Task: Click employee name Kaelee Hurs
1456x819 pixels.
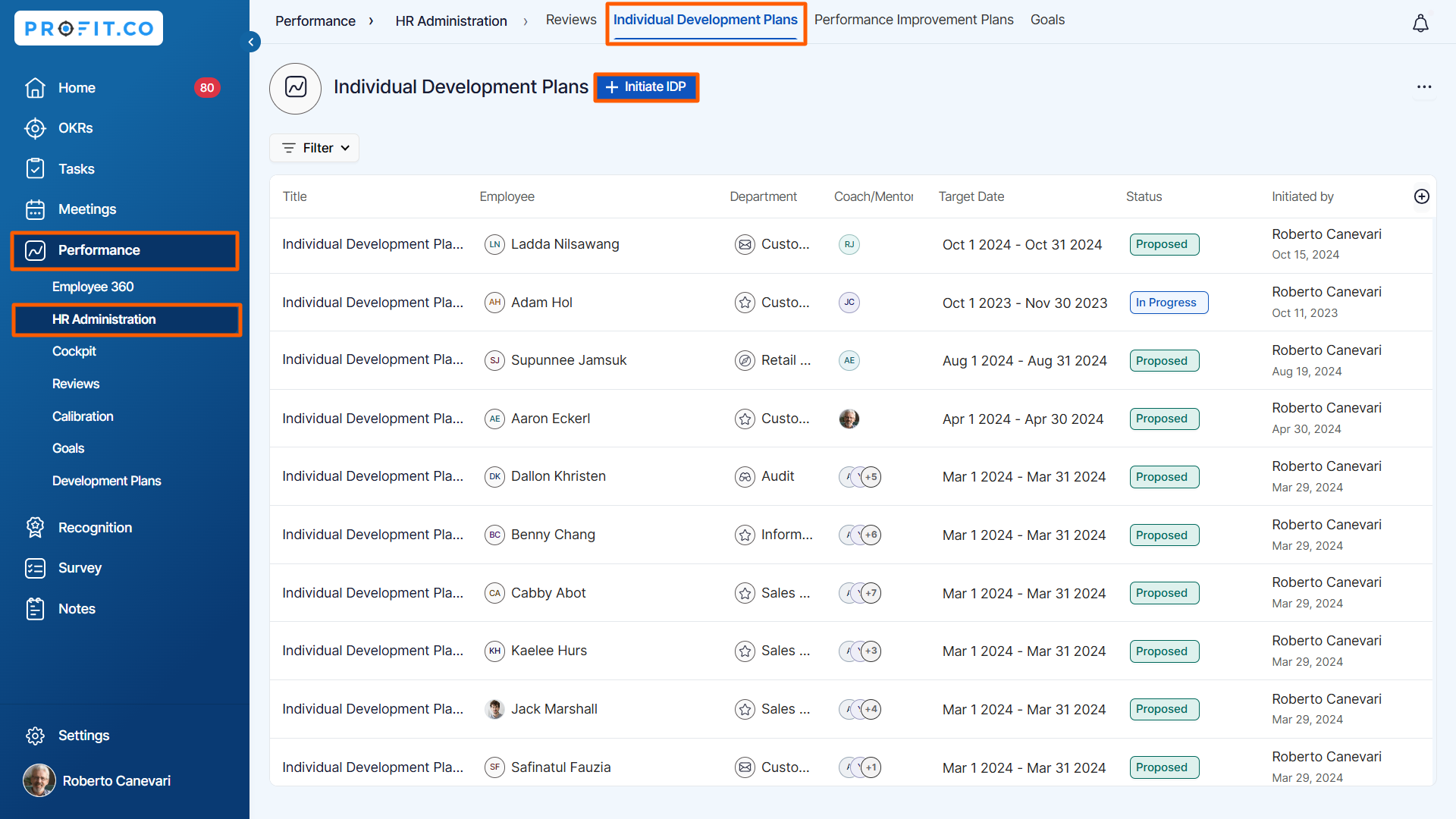Action: 549,651
